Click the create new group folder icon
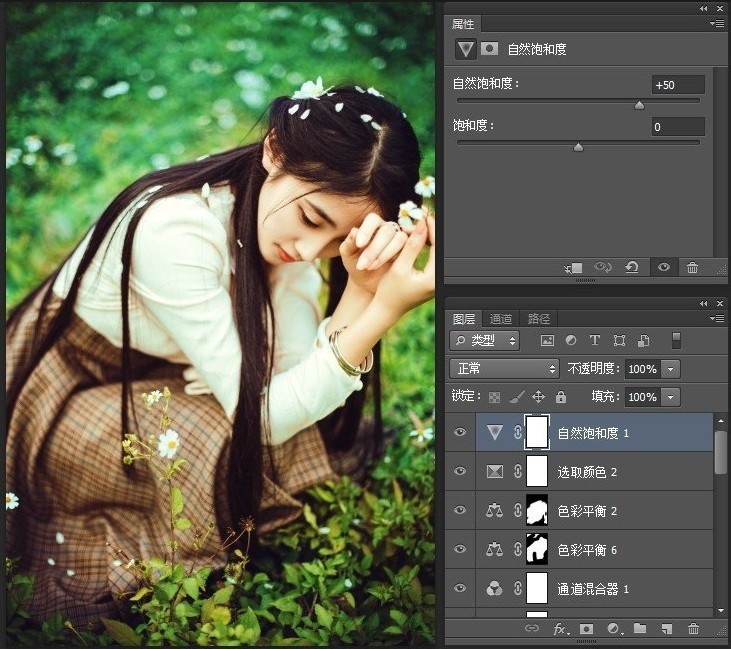 click(640, 629)
